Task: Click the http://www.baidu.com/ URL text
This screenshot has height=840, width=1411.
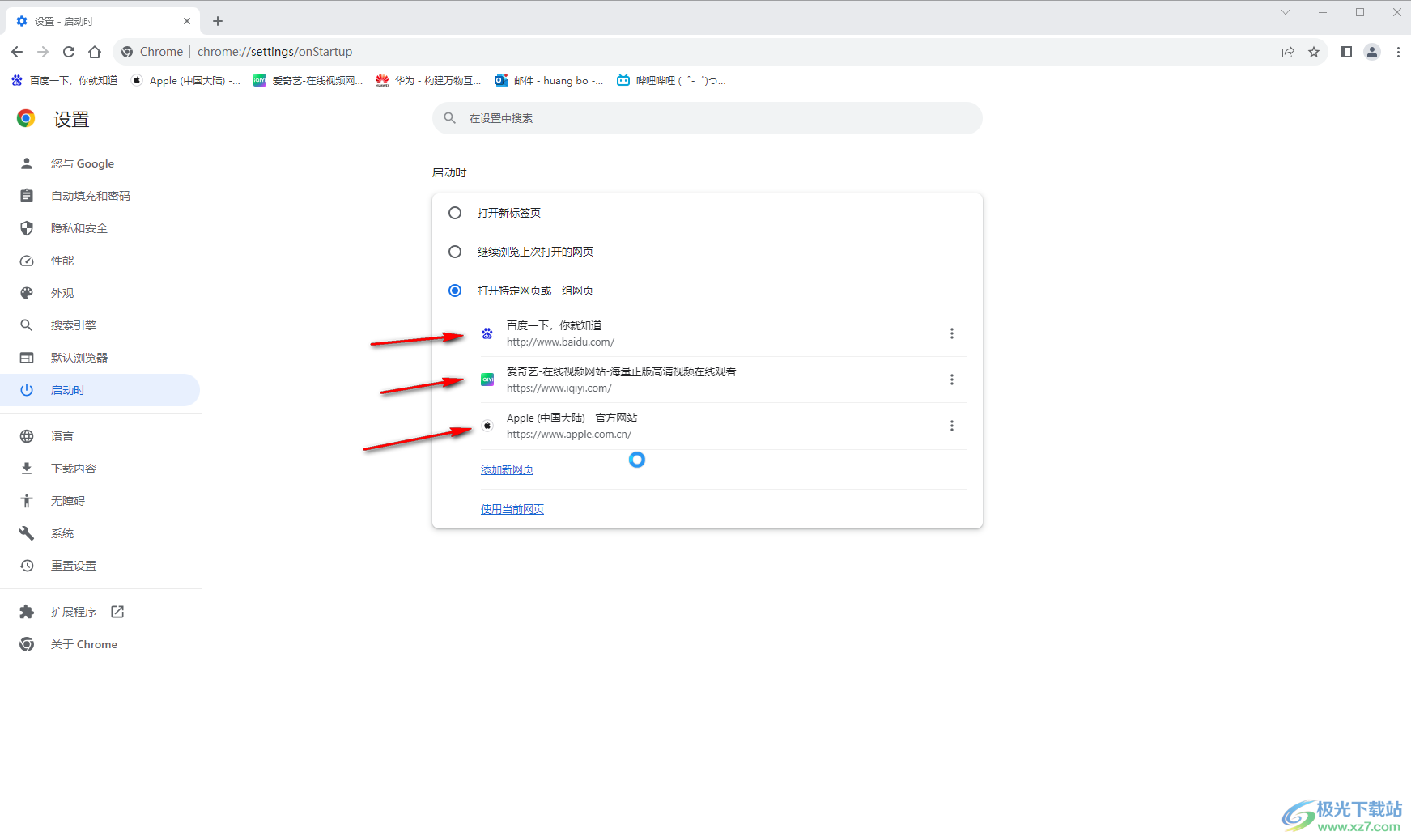Action: 560,342
